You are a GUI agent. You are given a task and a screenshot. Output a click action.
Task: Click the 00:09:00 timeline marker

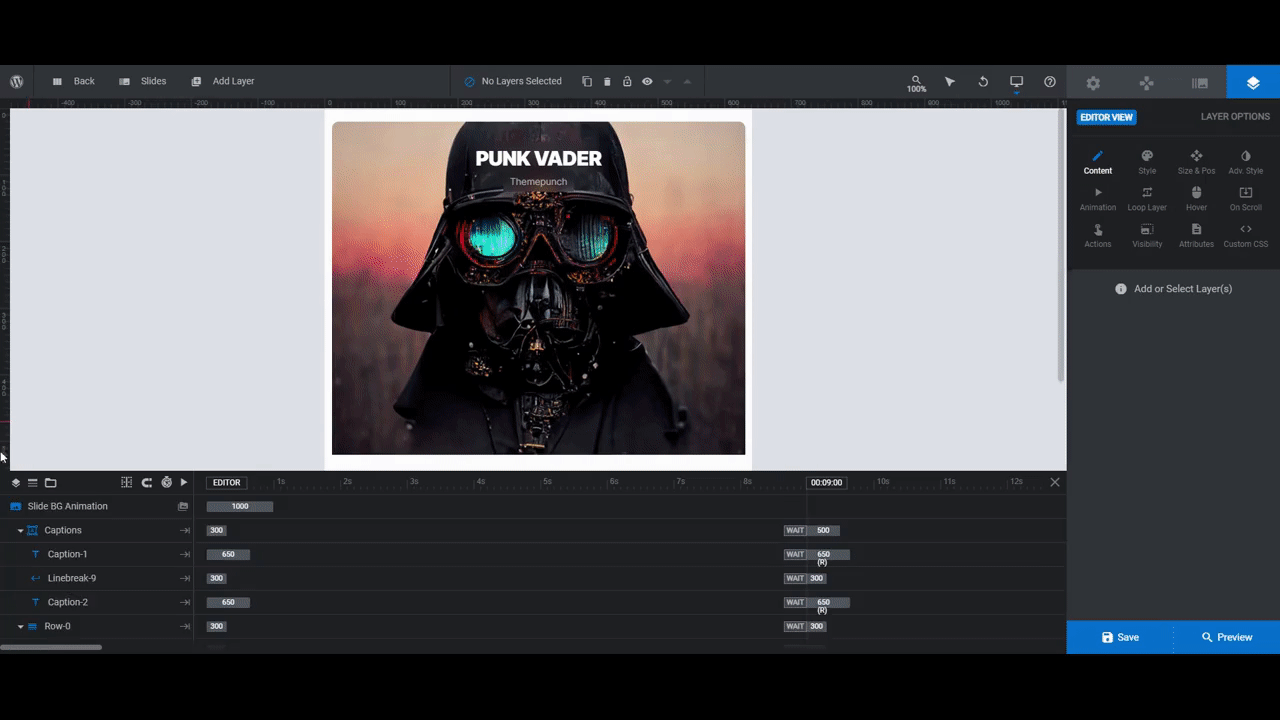[826, 482]
